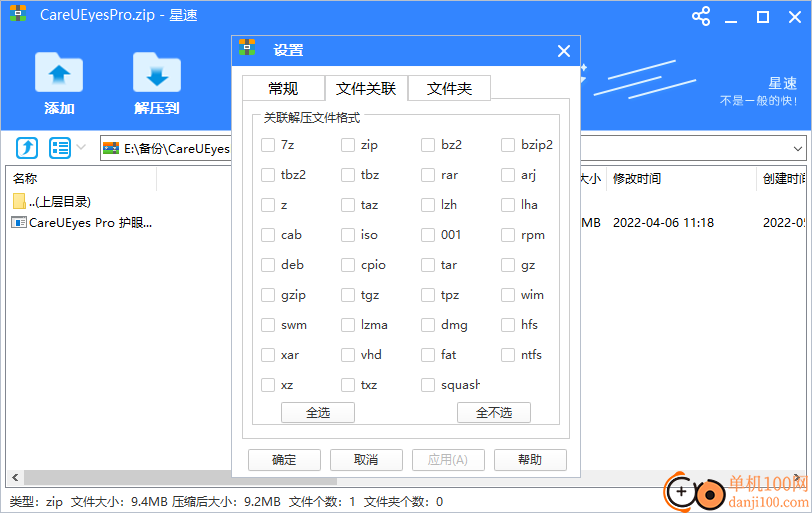Click the list view mode icon

pos(60,148)
